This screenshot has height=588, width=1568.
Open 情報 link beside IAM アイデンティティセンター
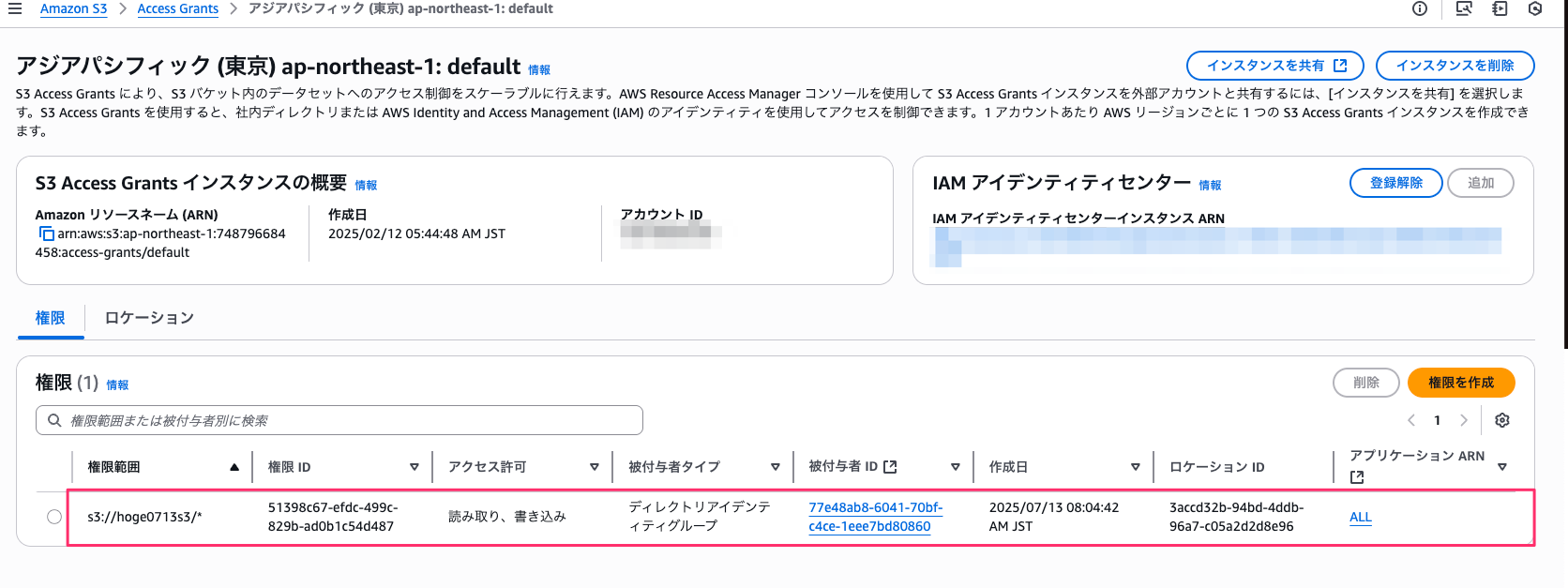pyautogui.click(x=1210, y=186)
